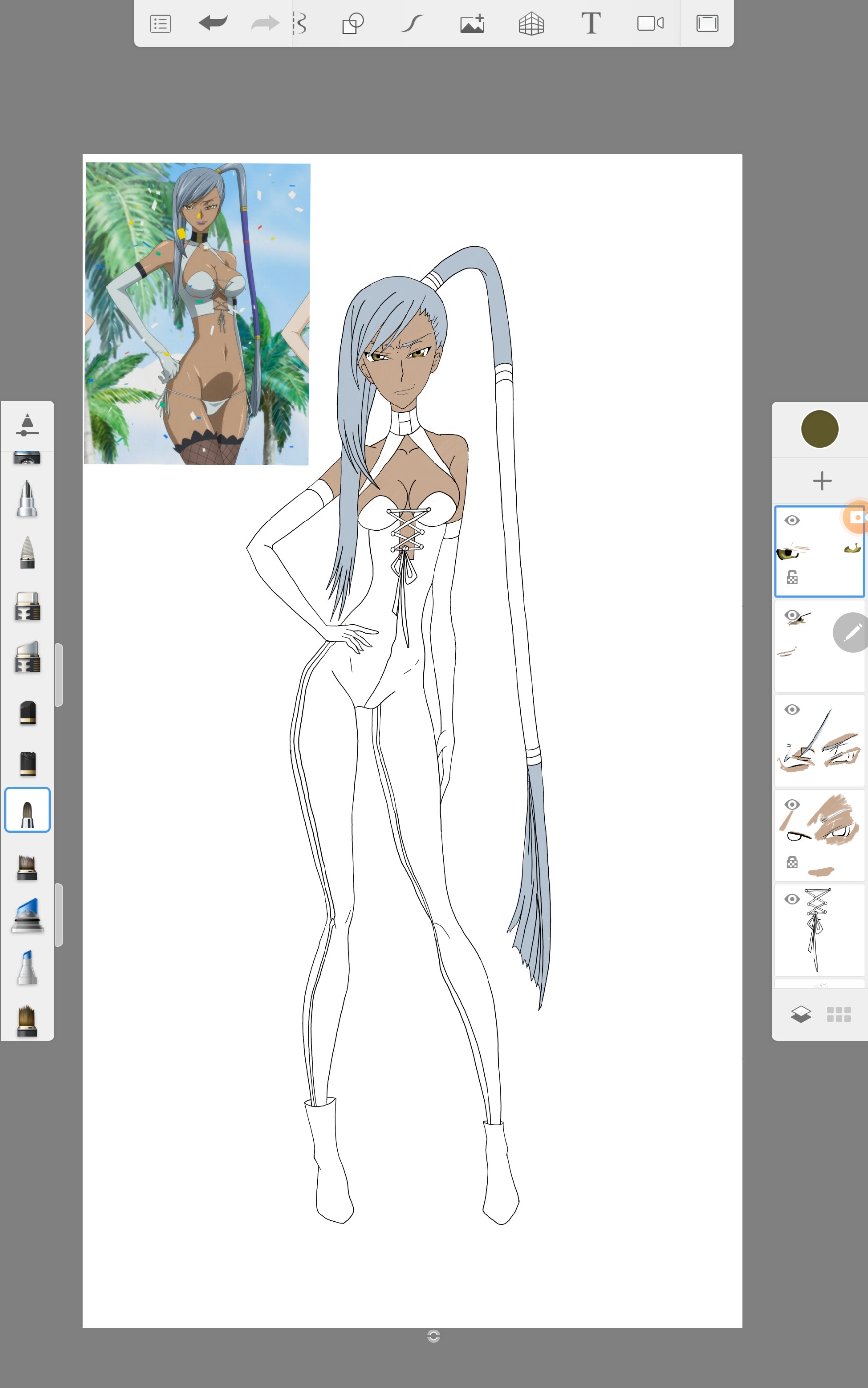
Task: Adjust the lower brush opacity slider handle
Action: pos(59,915)
